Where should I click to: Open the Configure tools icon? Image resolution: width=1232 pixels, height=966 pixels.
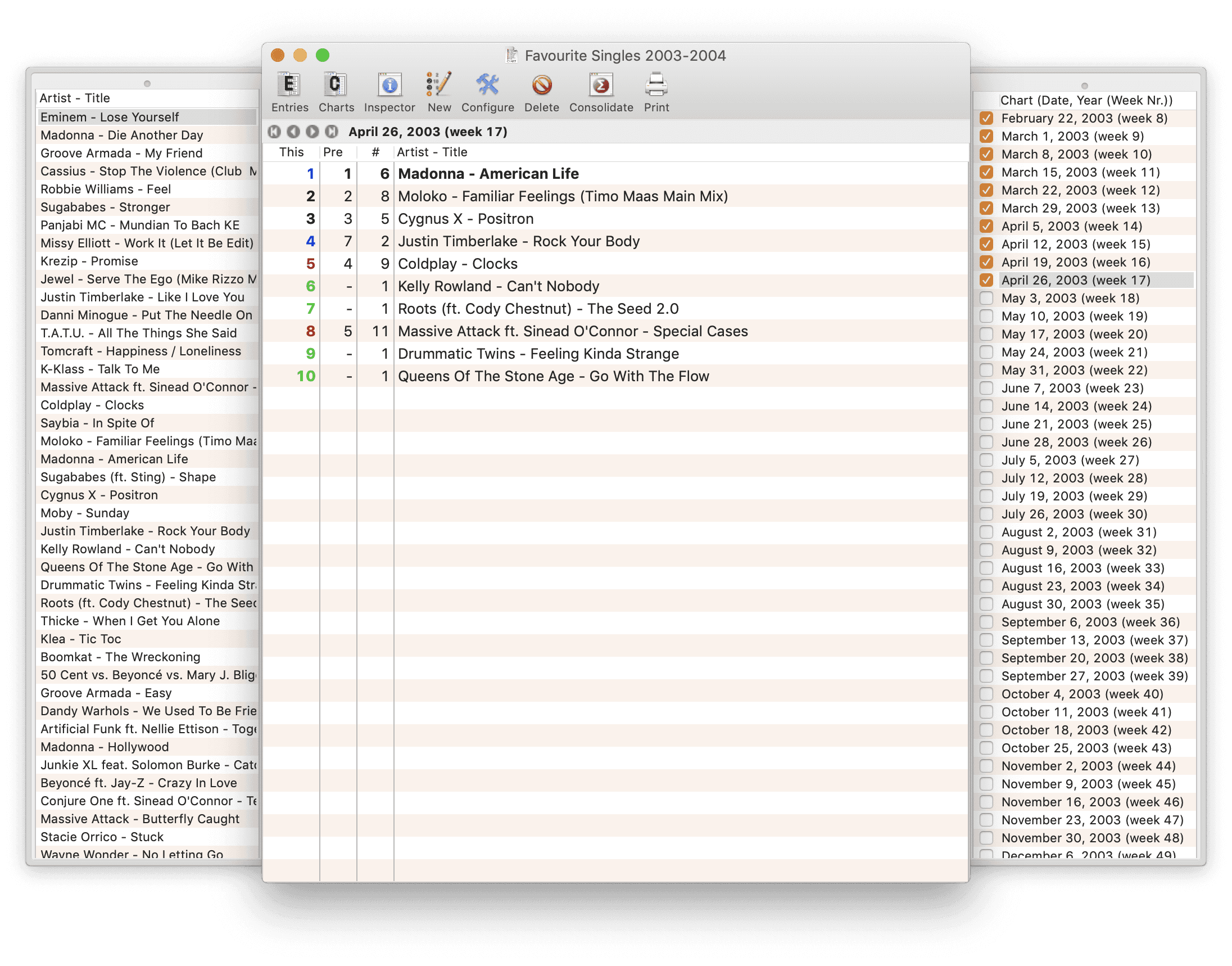[487, 86]
